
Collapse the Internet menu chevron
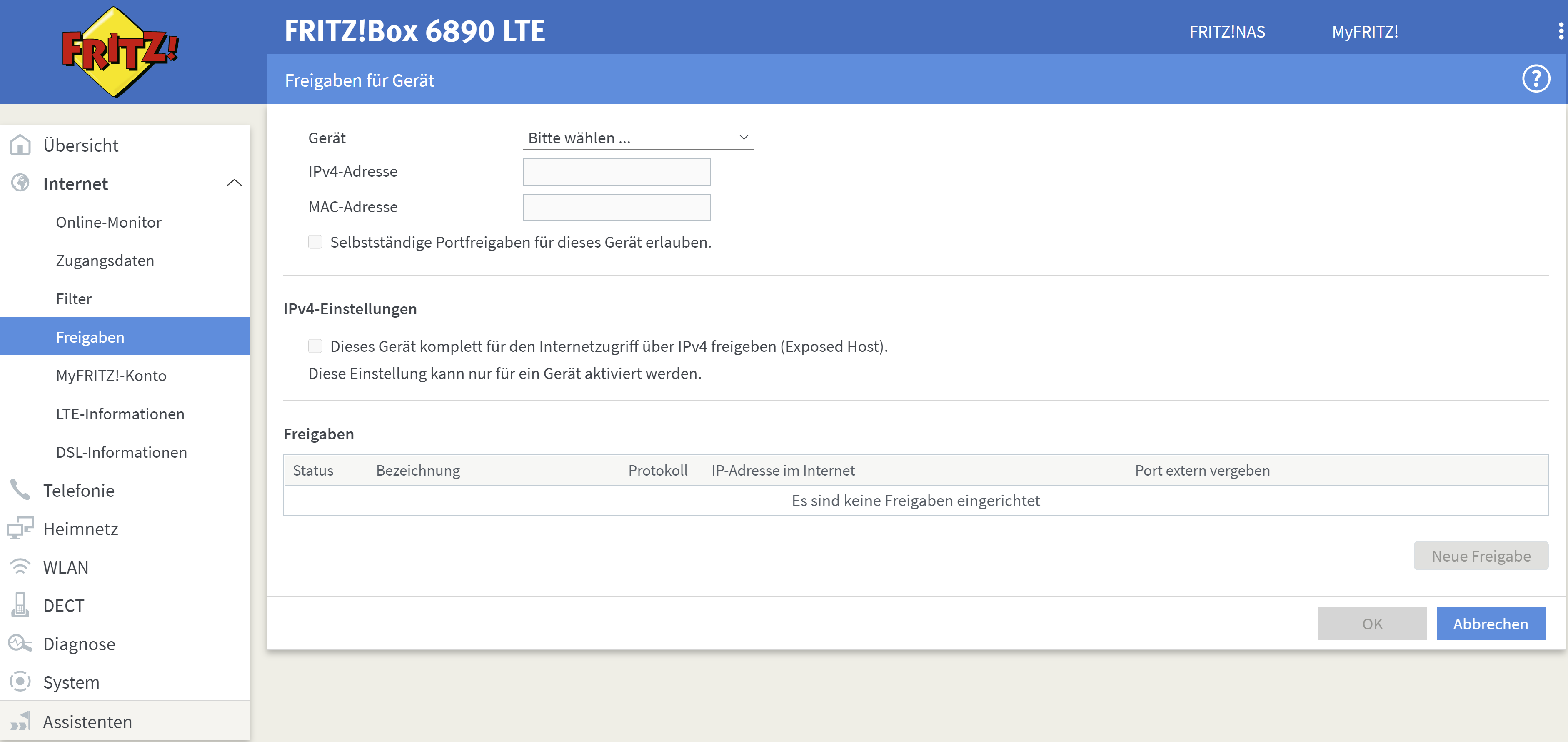coord(234,183)
